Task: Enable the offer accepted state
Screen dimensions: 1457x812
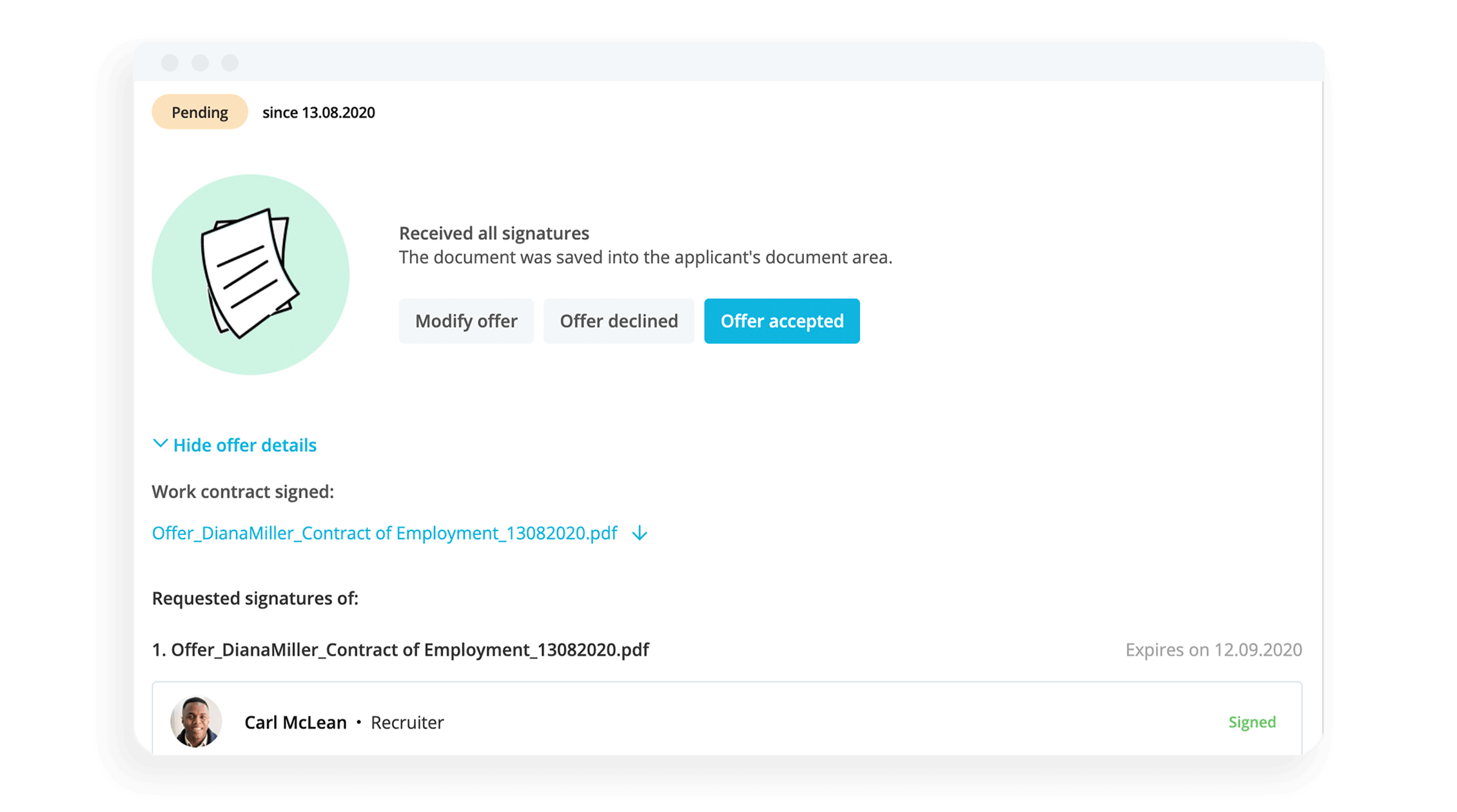Action: tap(782, 320)
